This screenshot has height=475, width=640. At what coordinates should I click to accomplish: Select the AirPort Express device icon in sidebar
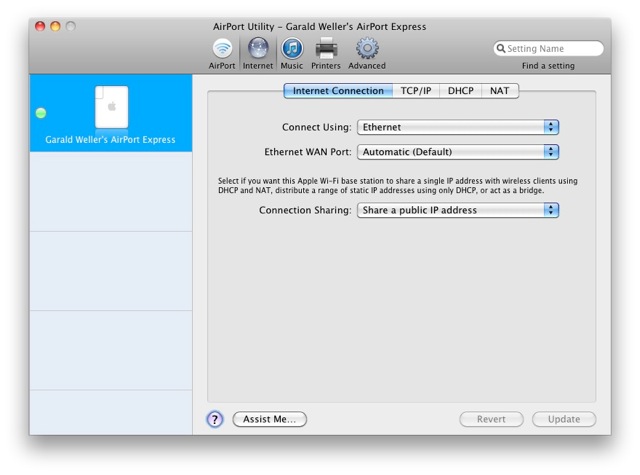(111, 107)
